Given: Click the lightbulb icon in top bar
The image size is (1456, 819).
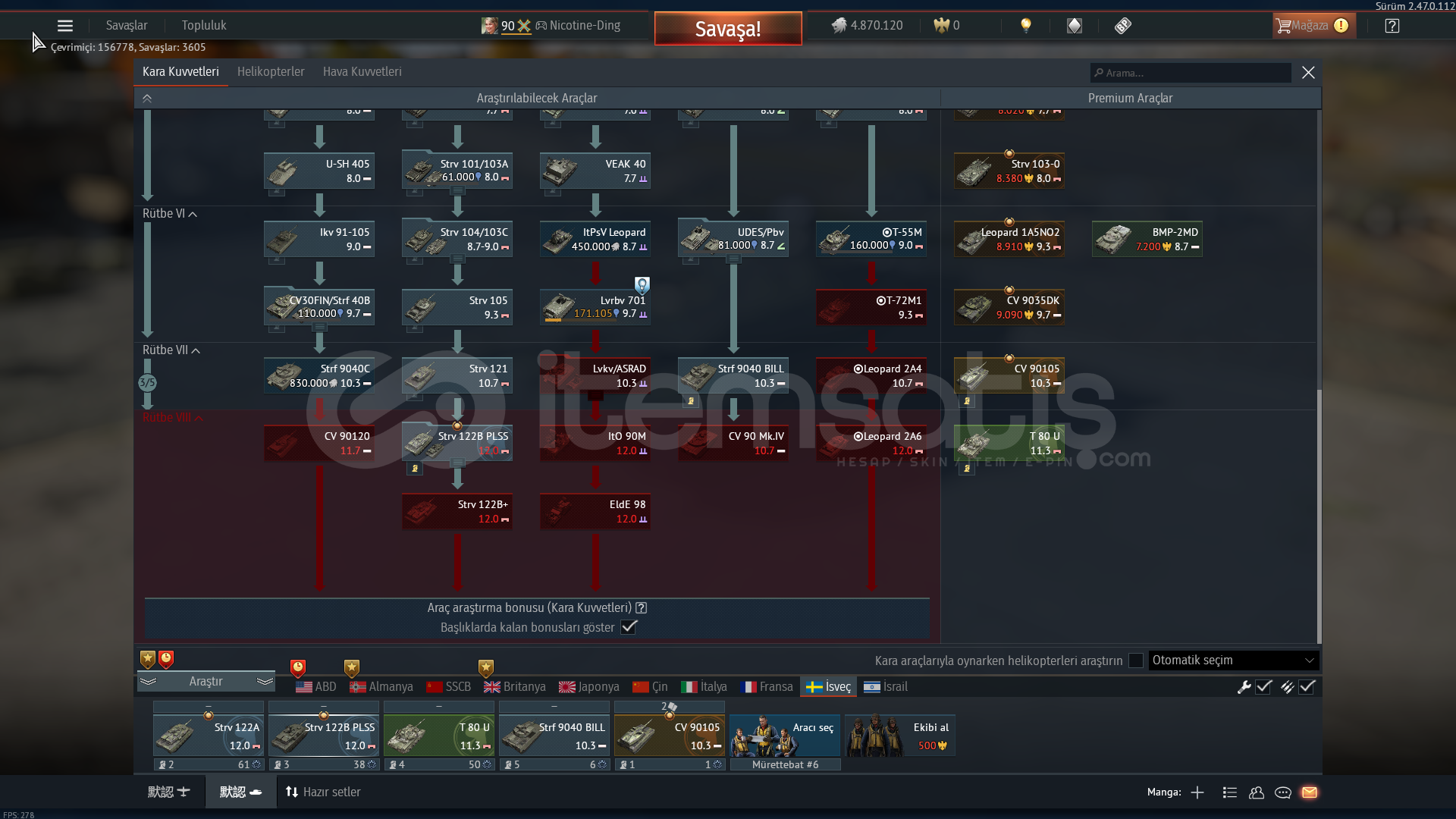Looking at the screenshot, I should pos(1026,25).
